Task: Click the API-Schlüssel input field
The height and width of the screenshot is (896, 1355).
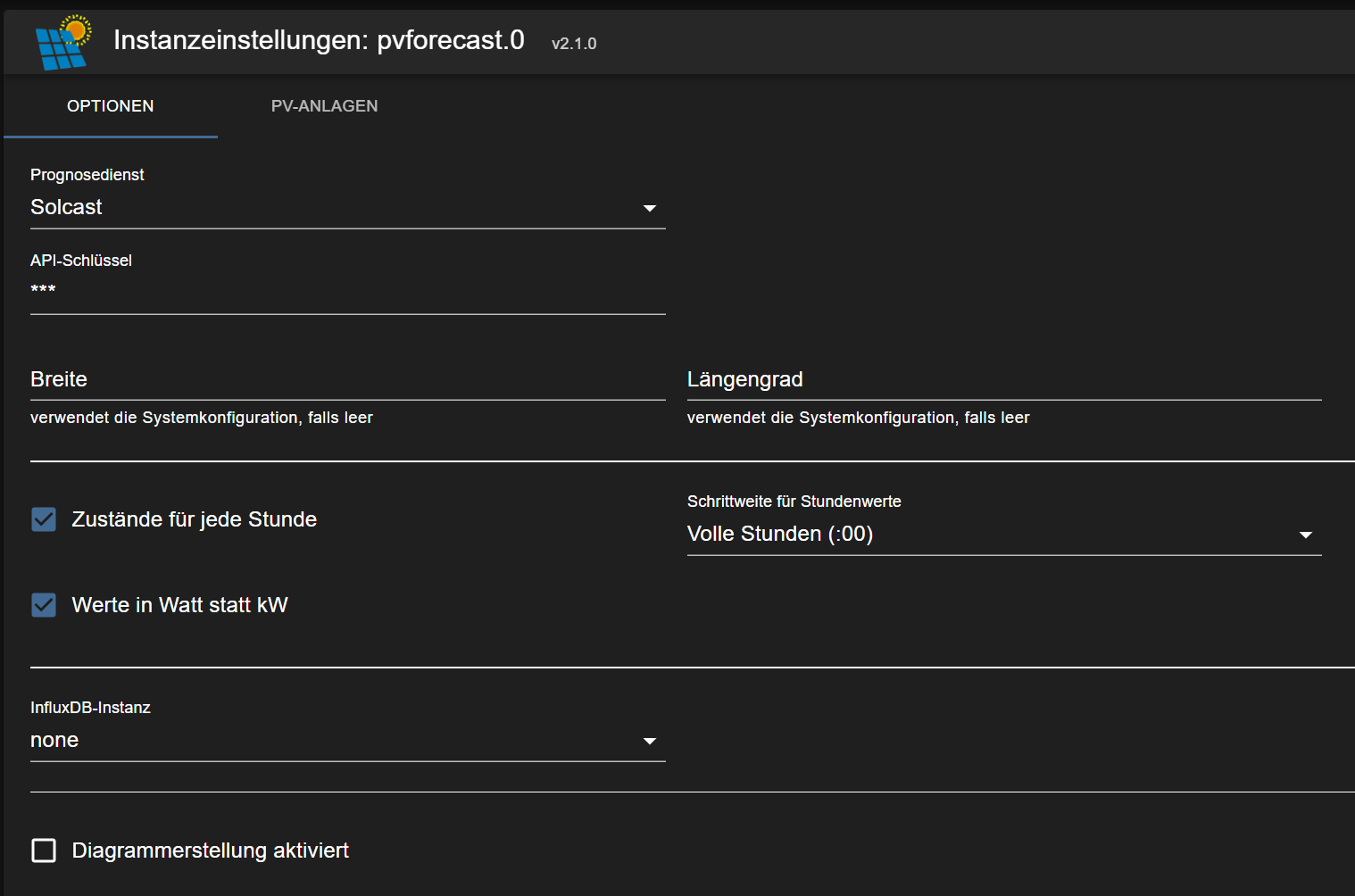Action: (348, 290)
